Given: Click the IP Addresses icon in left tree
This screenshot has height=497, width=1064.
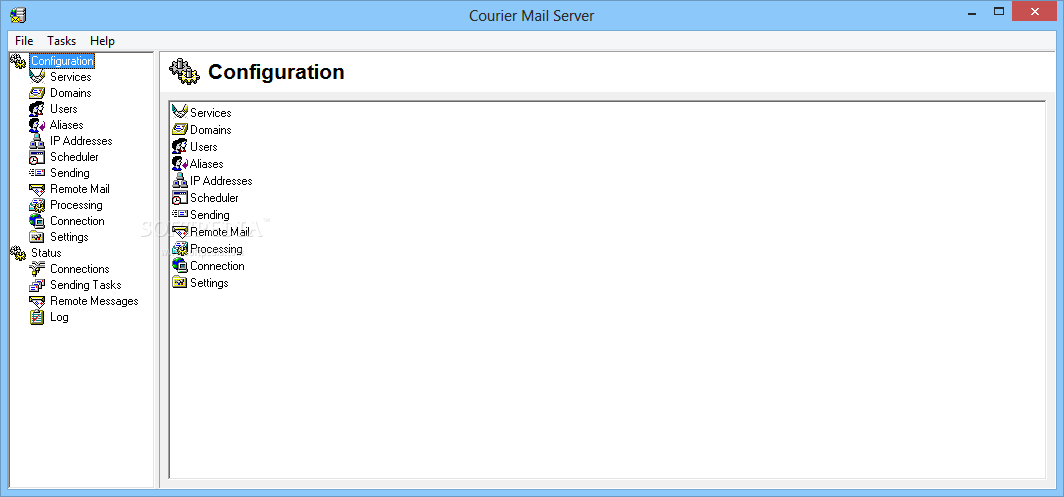Looking at the screenshot, I should pyautogui.click(x=37, y=141).
